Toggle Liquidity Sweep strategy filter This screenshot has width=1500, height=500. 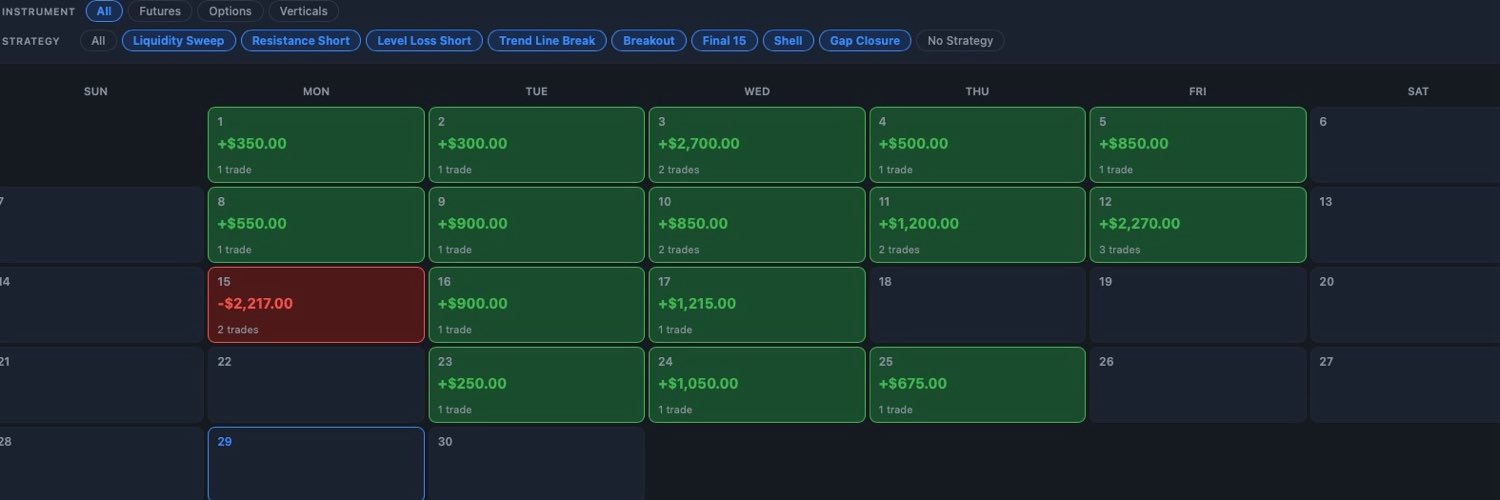pos(179,41)
